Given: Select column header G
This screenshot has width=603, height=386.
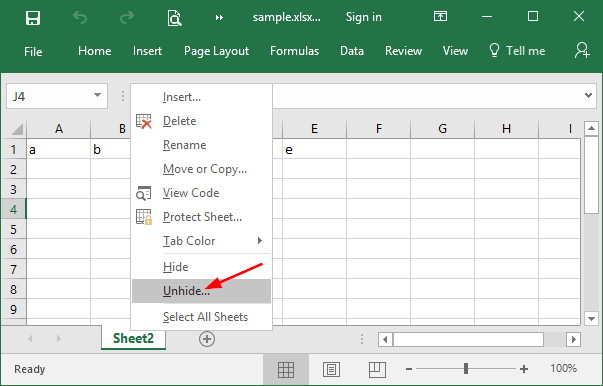Looking at the screenshot, I should pos(442,129).
